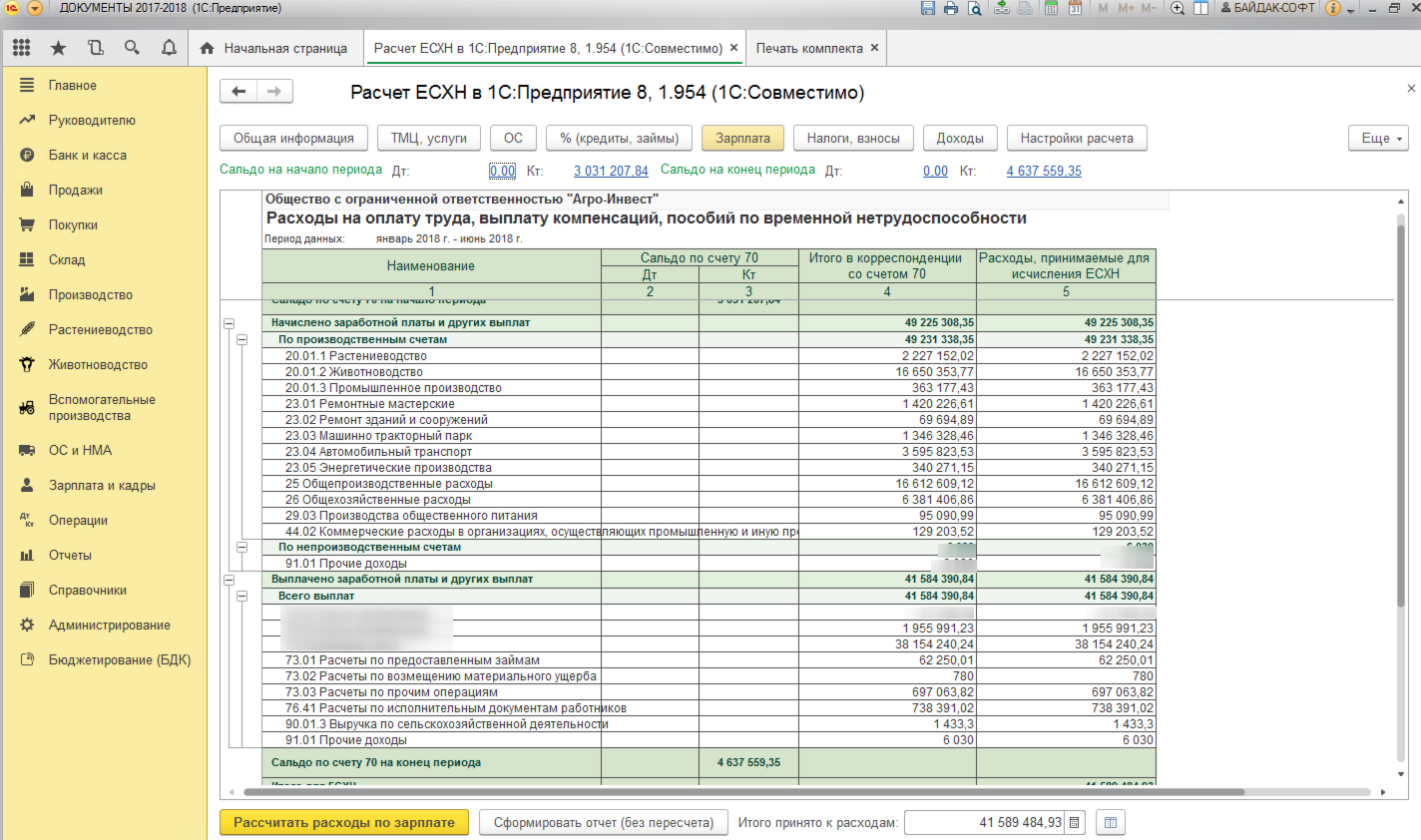Screen dimensions: 1421x840
Task: Collapse 'По производственным счетам' group
Action: (241, 340)
